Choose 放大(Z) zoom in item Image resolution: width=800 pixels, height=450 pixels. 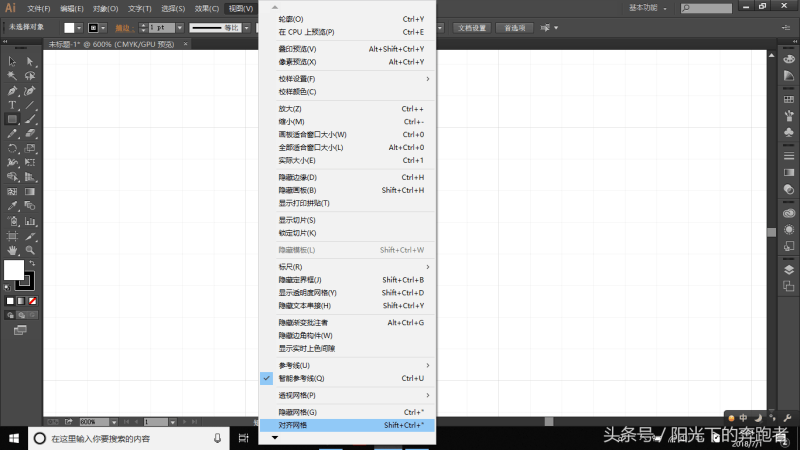click(x=347, y=109)
